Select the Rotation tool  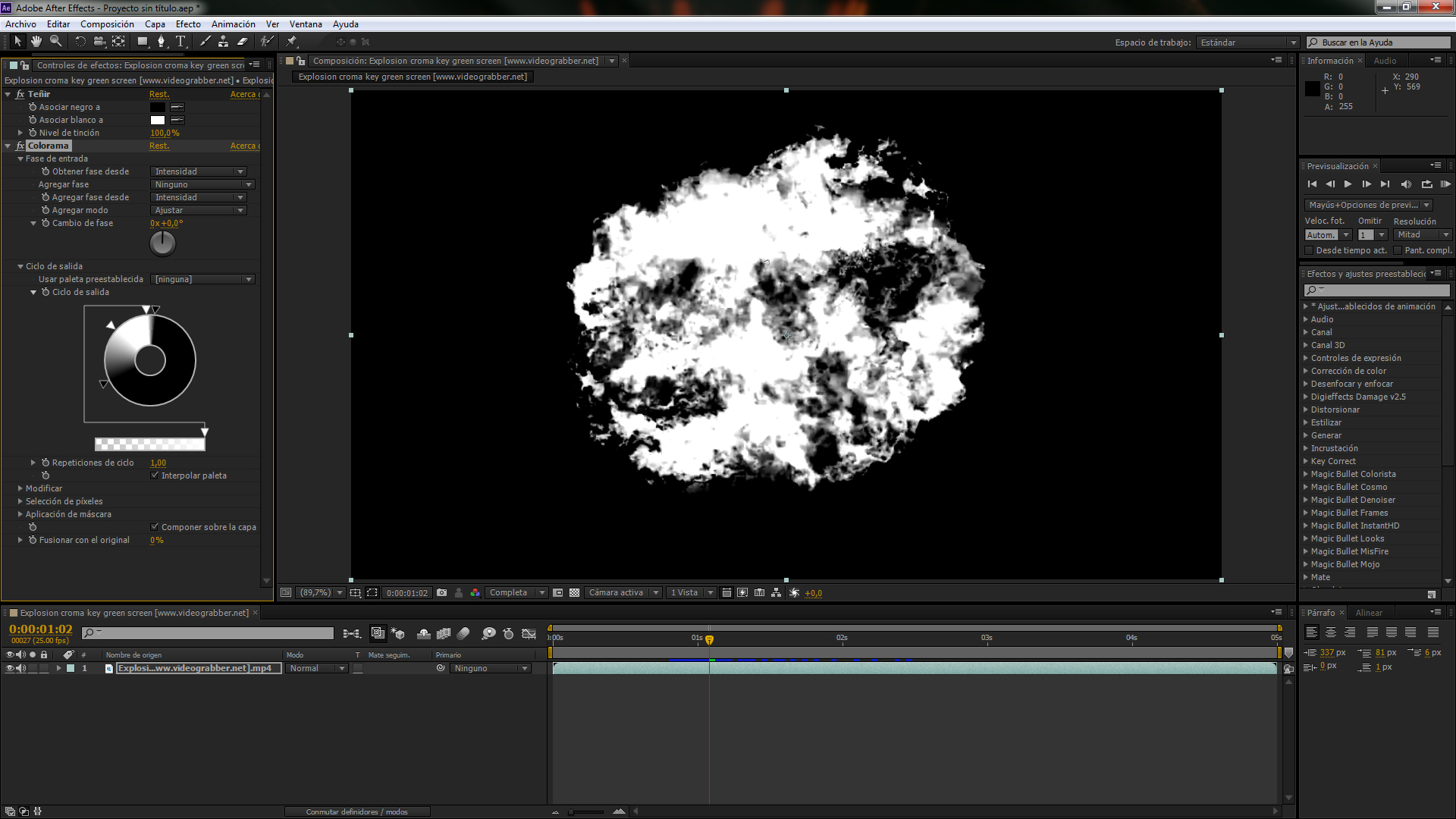point(80,42)
